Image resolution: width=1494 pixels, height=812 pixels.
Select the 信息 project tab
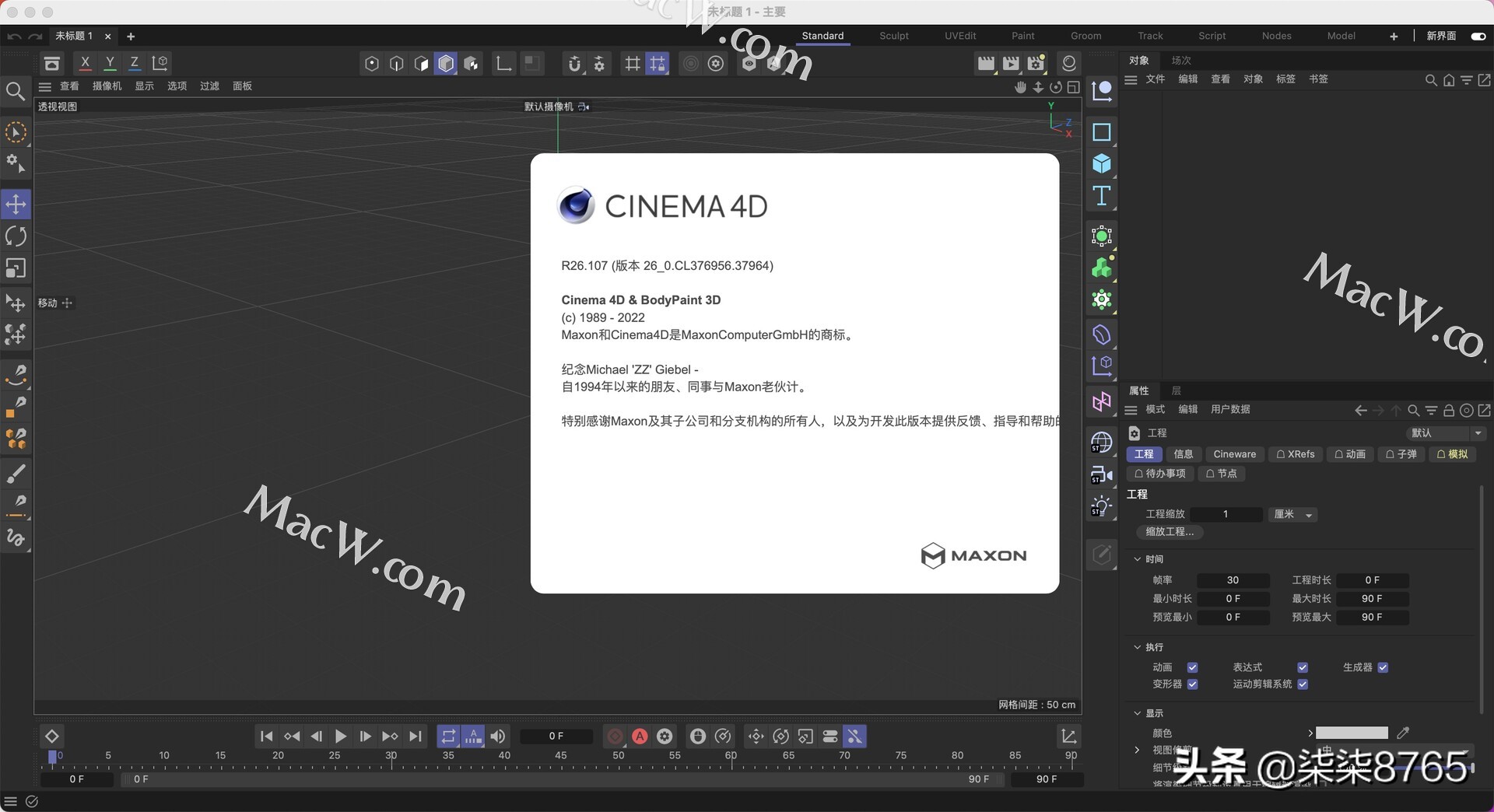pyautogui.click(x=1183, y=454)
